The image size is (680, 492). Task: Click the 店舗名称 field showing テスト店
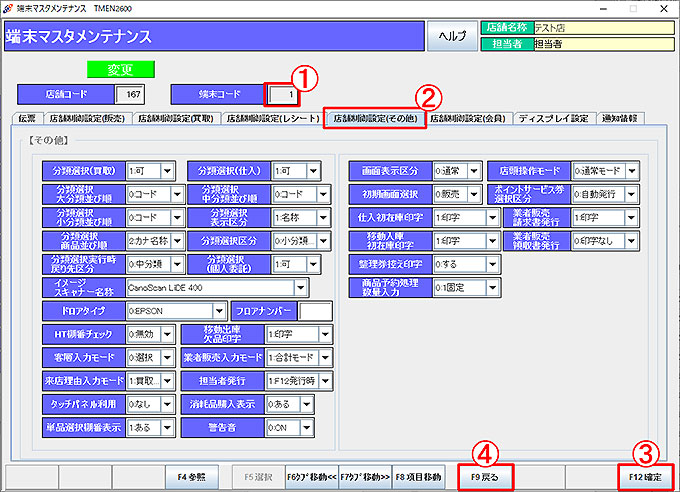604,28
